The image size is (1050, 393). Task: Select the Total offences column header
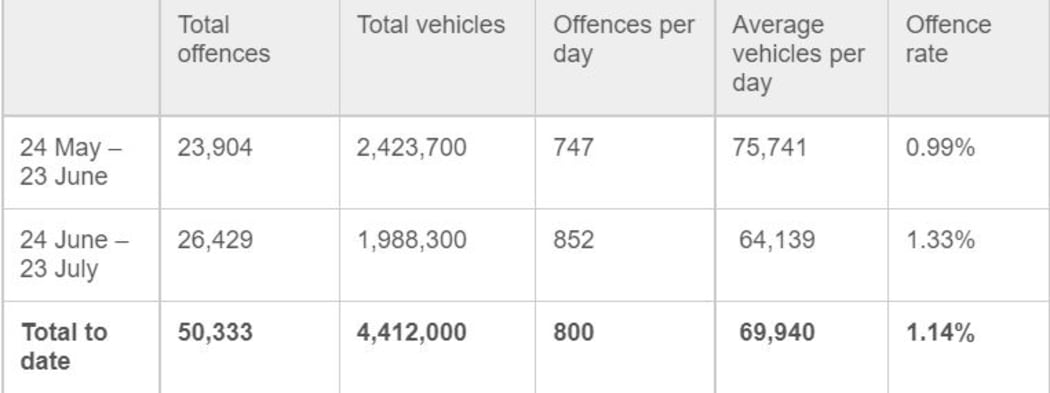pos(223,40)
